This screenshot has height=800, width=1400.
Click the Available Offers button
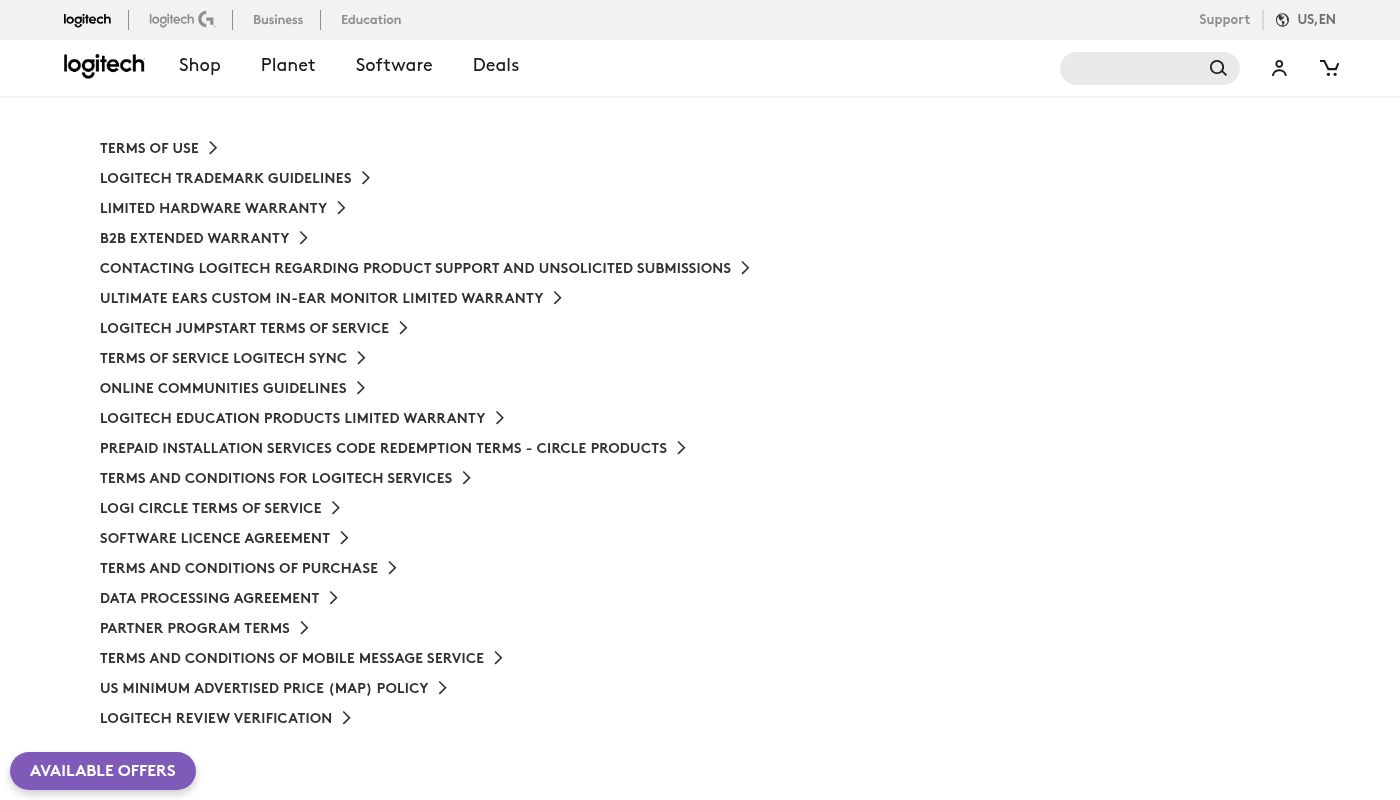coord(103,771)
